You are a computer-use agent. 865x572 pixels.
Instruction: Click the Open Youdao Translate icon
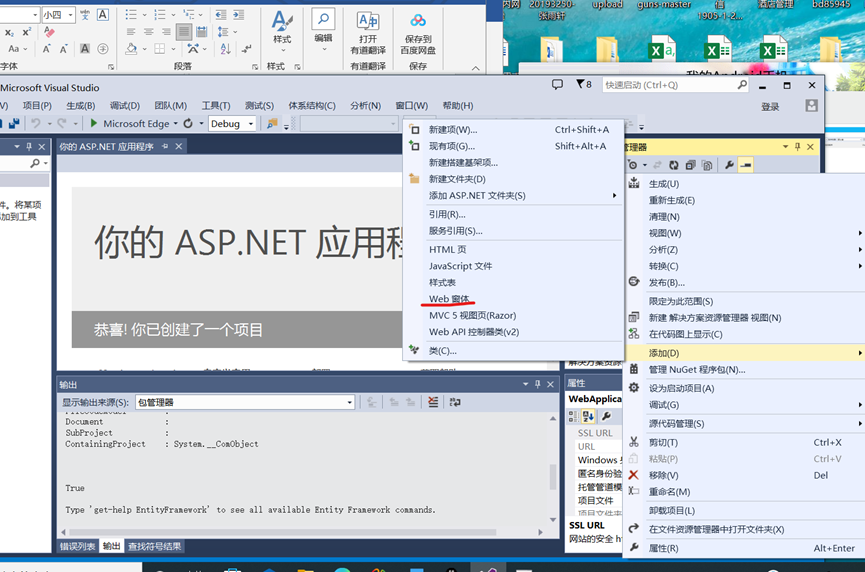[368, 33]
